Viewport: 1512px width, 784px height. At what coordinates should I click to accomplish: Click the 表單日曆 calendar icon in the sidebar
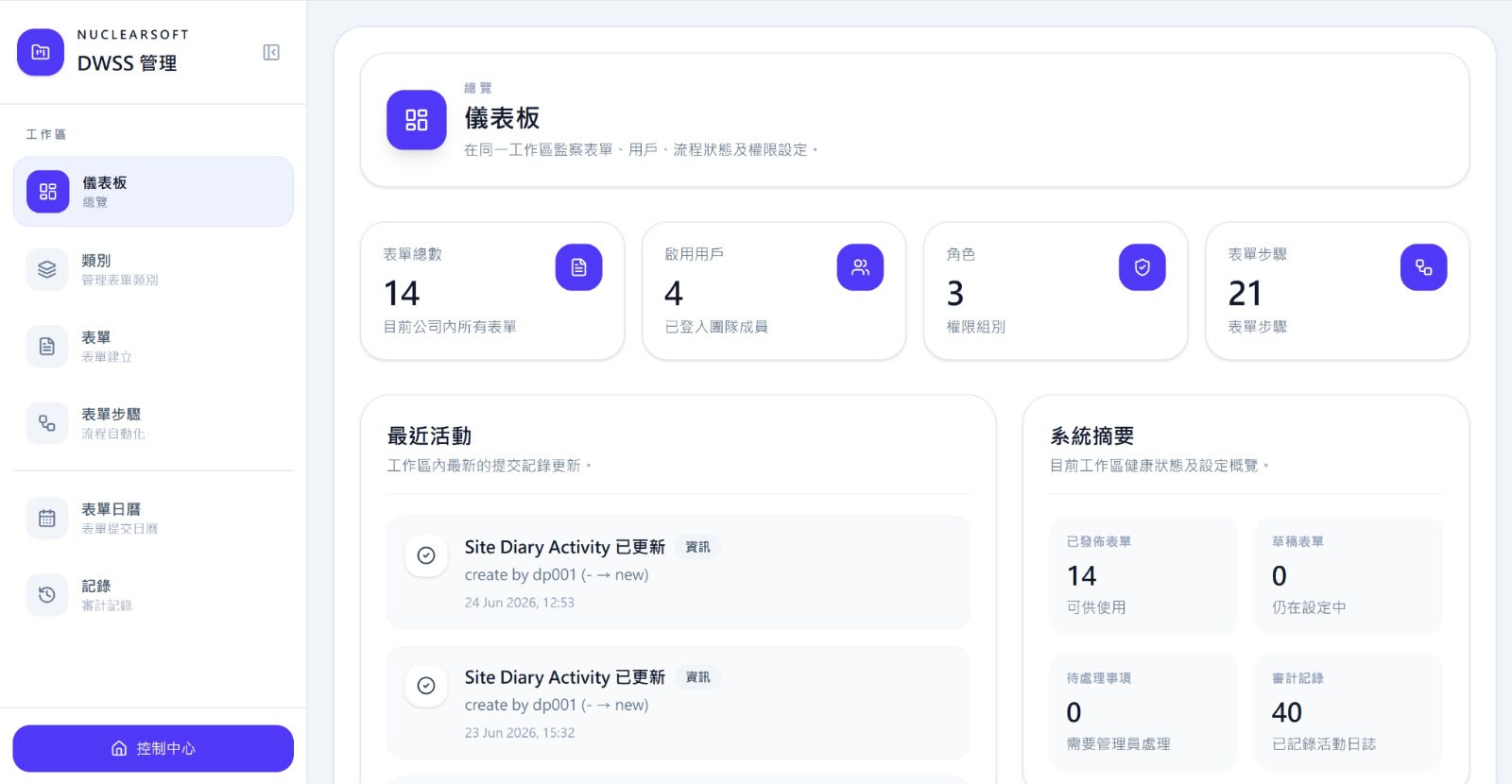pos(47,518)
